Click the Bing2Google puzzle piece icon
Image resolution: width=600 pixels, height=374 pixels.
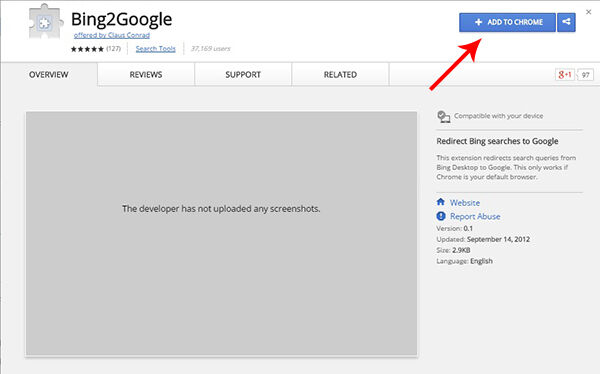pyautogui.click(x=45, y=22)
